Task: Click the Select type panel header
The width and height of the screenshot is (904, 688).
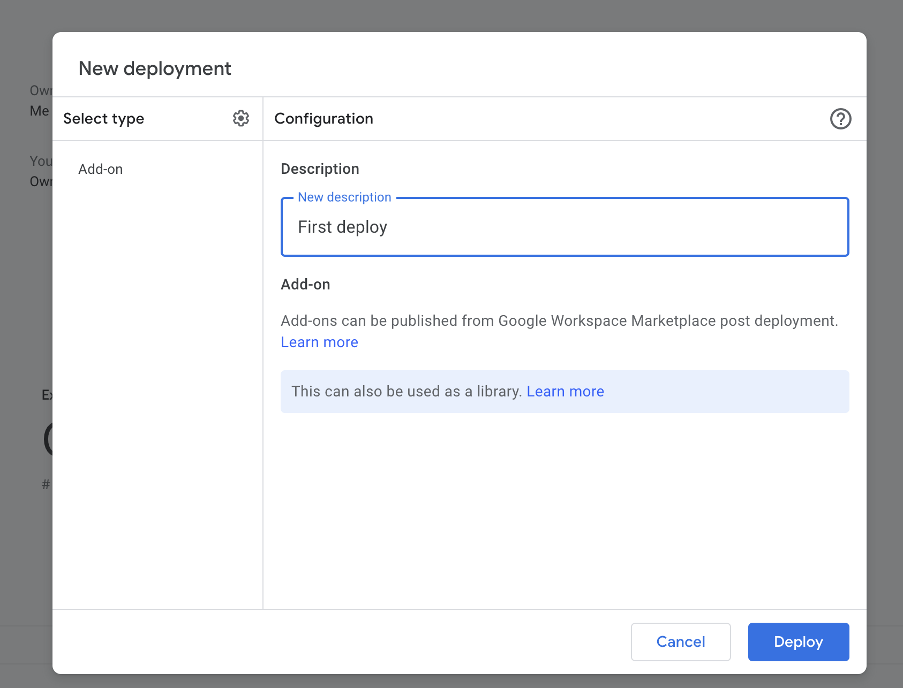Action: click(104, 118)
